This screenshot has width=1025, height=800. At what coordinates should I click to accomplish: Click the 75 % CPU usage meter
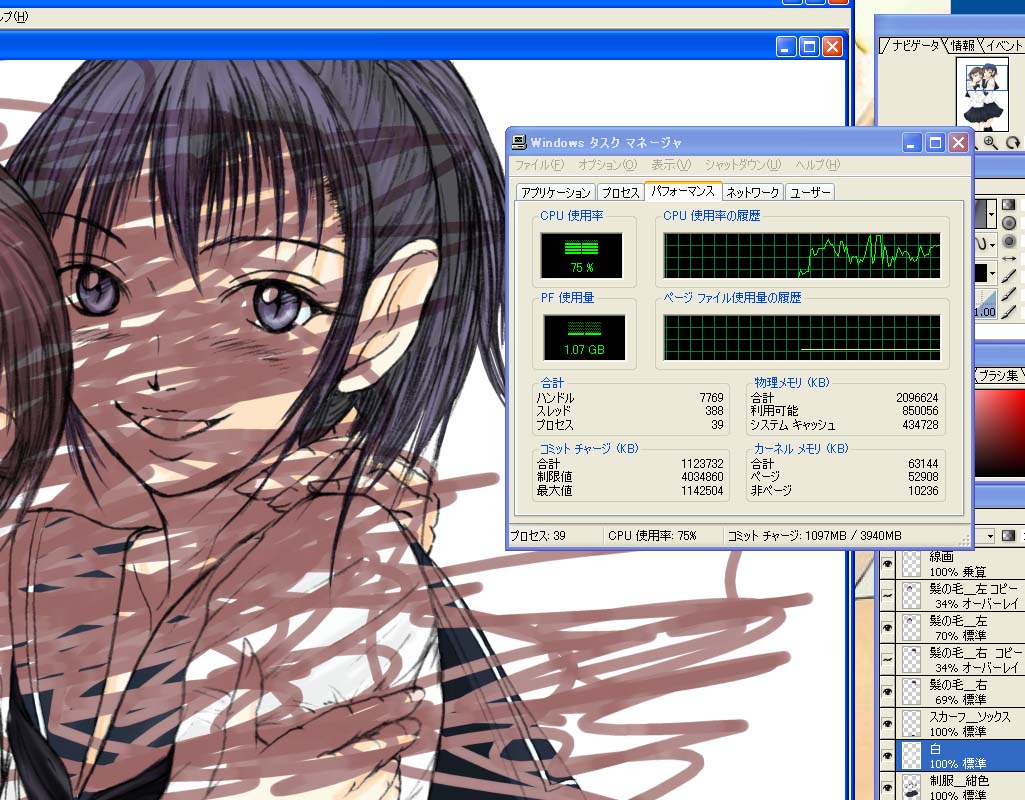(582, 256)
